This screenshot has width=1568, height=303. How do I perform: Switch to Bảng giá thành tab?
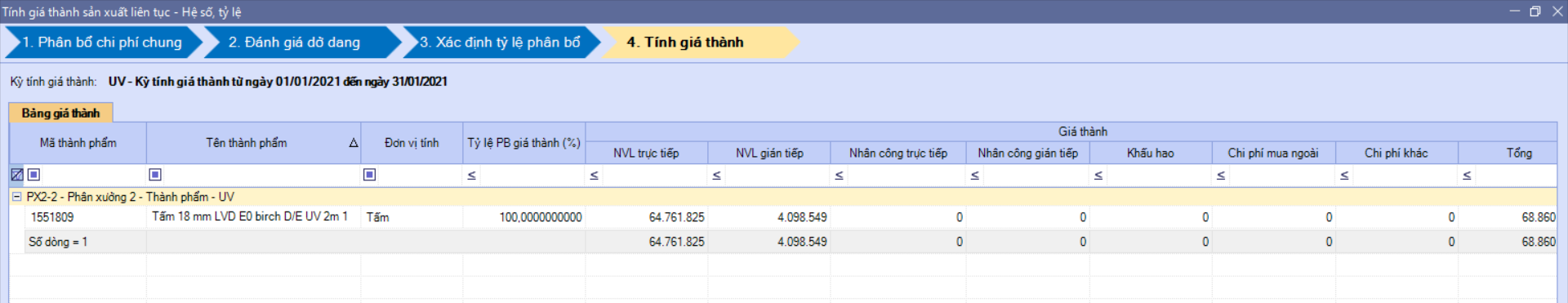tap(60, 113)
